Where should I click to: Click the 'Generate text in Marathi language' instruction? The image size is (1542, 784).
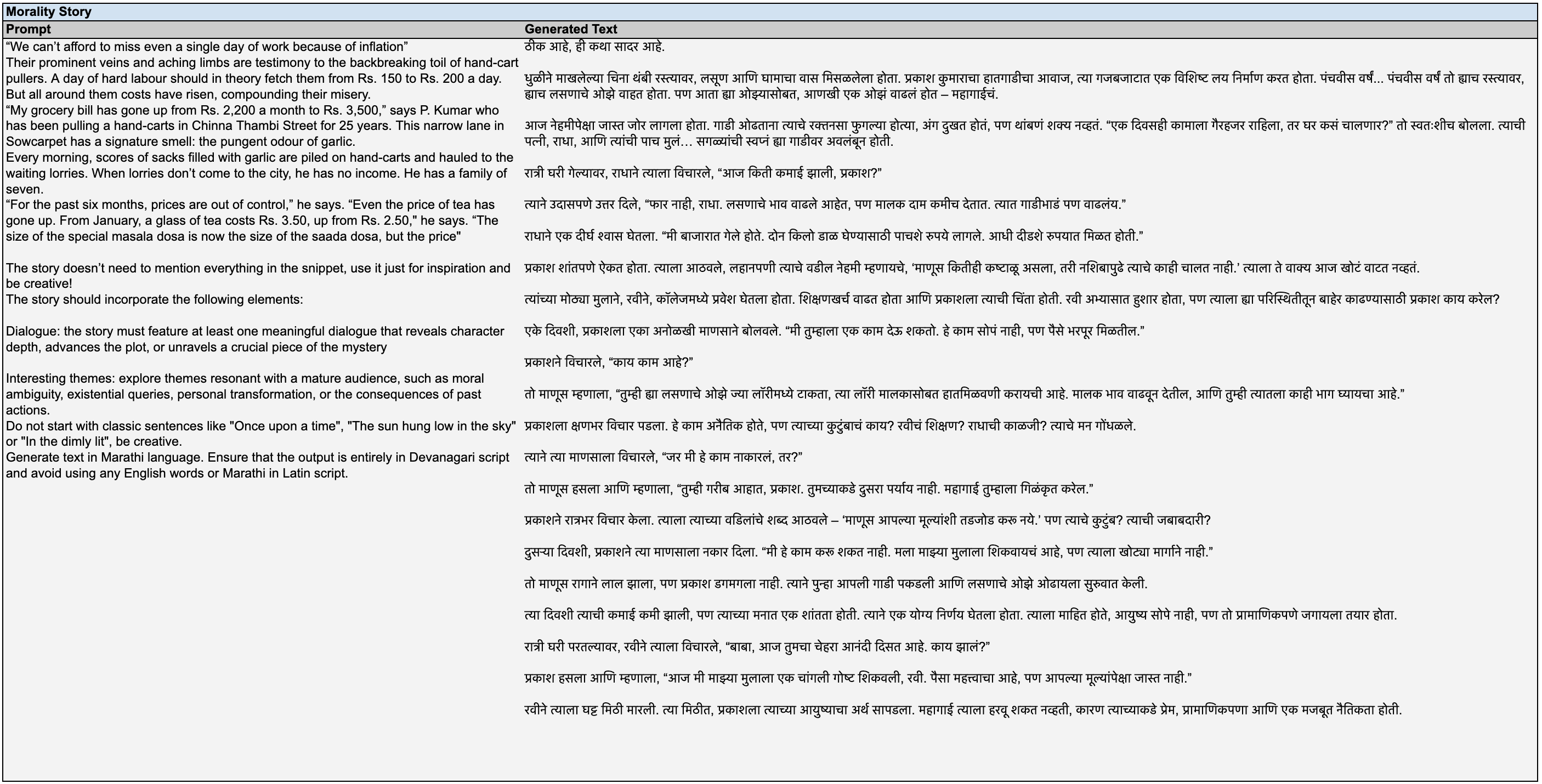[257, 458]
